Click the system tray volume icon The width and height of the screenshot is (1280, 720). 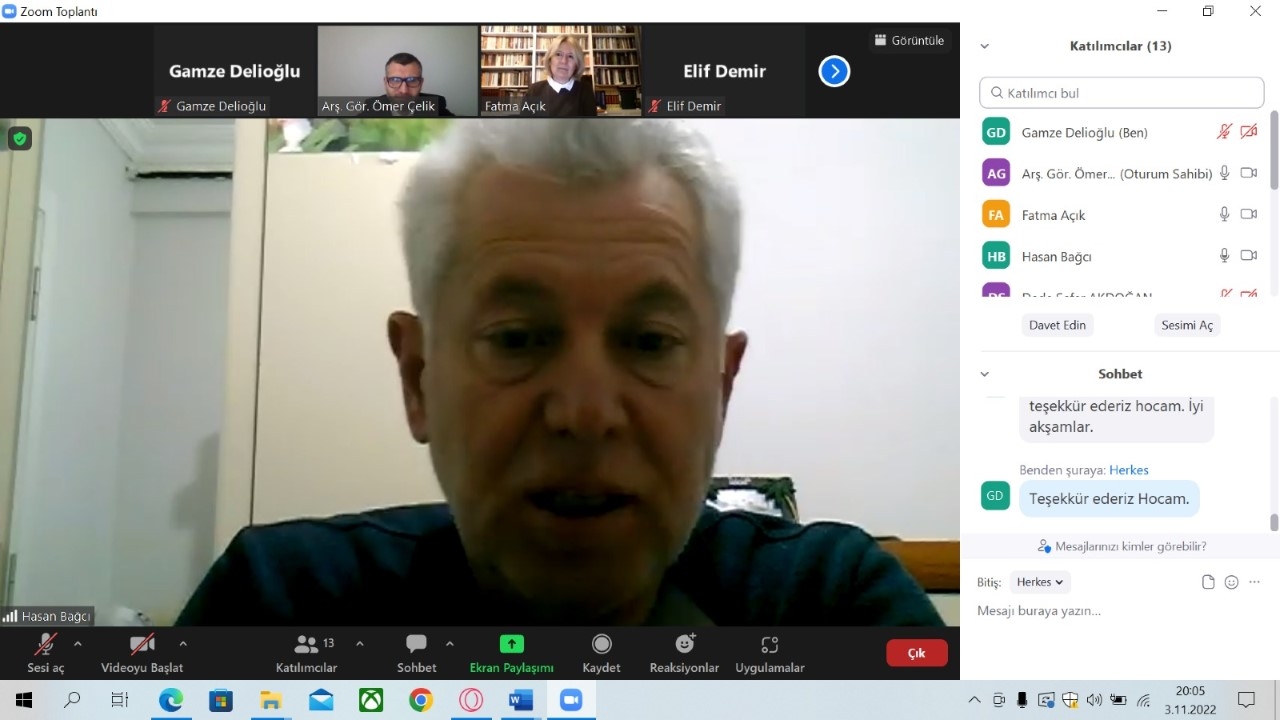pyautogui.click(x=1094, y=700)
